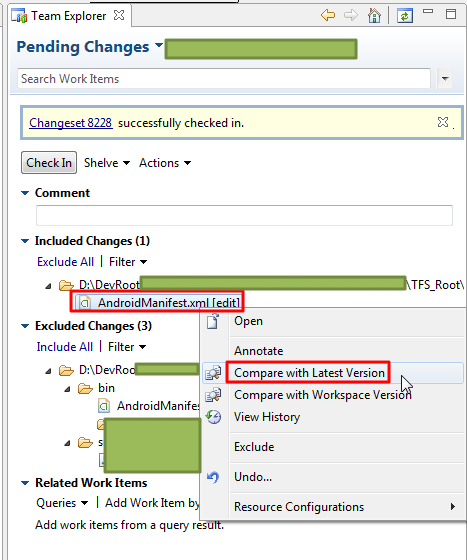Screen dimensions: 467x560
Task: Click the Exclude All link
Action: pyautogui.click(x=65, y=262)
